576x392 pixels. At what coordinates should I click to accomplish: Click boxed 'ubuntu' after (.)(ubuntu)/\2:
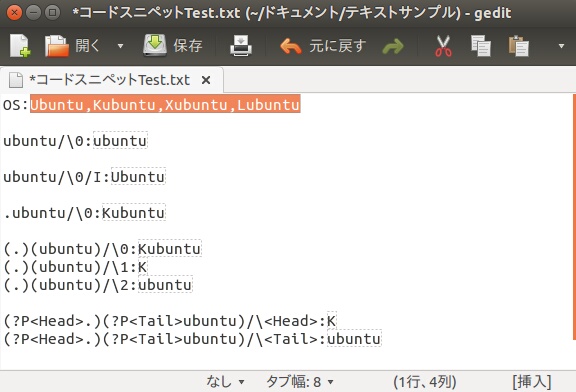click(x=165, y=284)
